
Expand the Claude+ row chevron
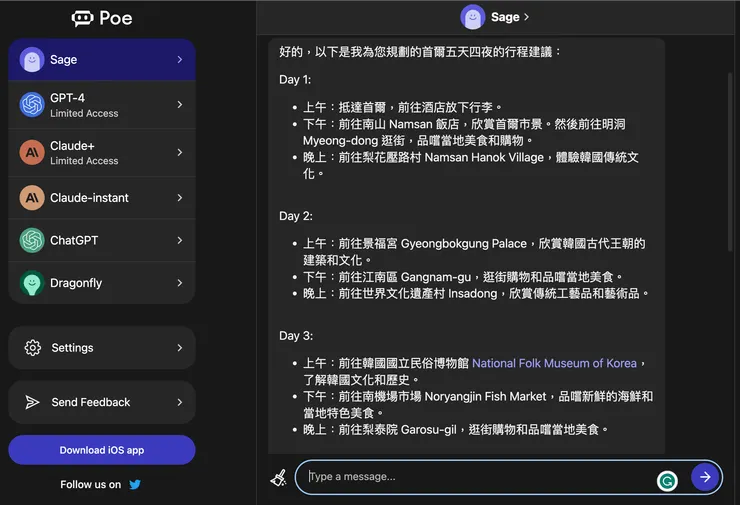pos(179,152)
